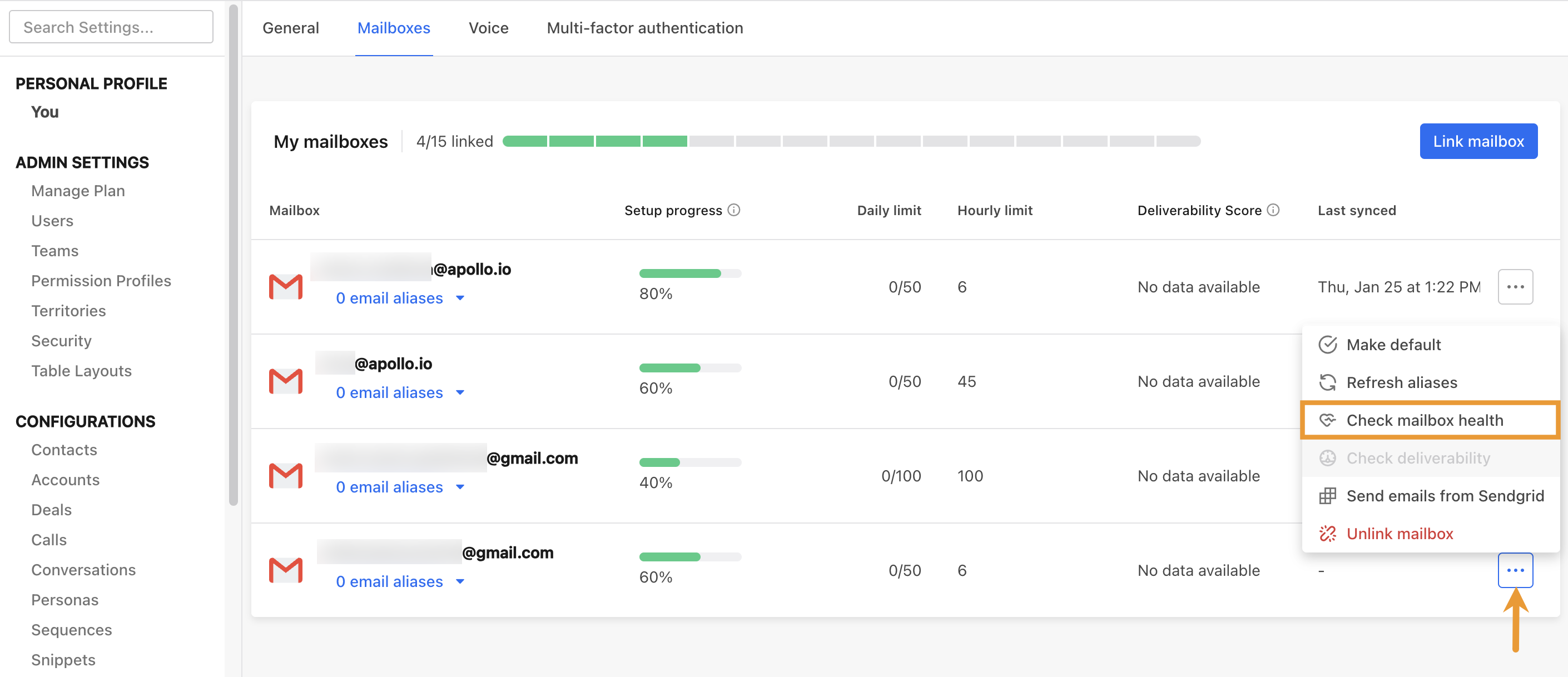Click the info icon beside Setup progress
1568x677 pixels.
coord(734,210)
